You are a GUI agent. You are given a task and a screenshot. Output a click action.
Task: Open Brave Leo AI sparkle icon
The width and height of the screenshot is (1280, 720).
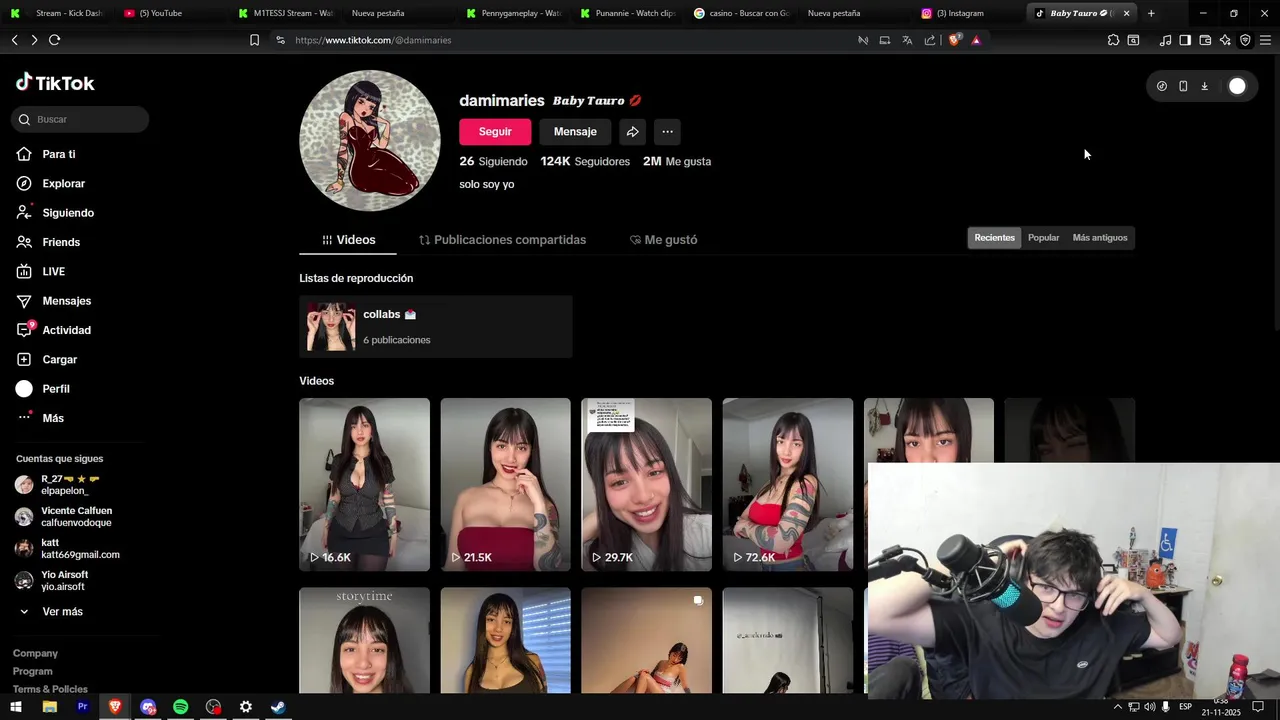tap(1225, 40)
